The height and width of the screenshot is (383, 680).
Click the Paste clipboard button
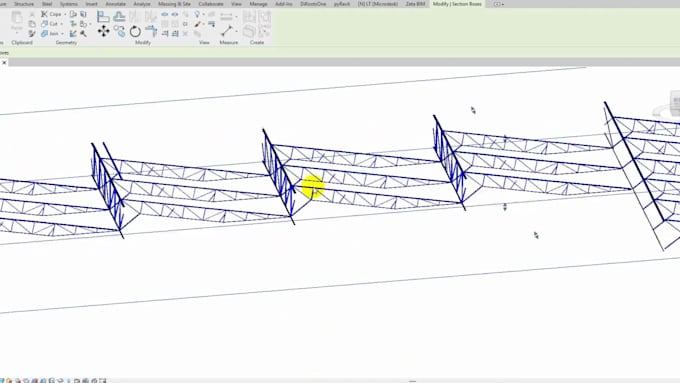[x=17, y=21]
